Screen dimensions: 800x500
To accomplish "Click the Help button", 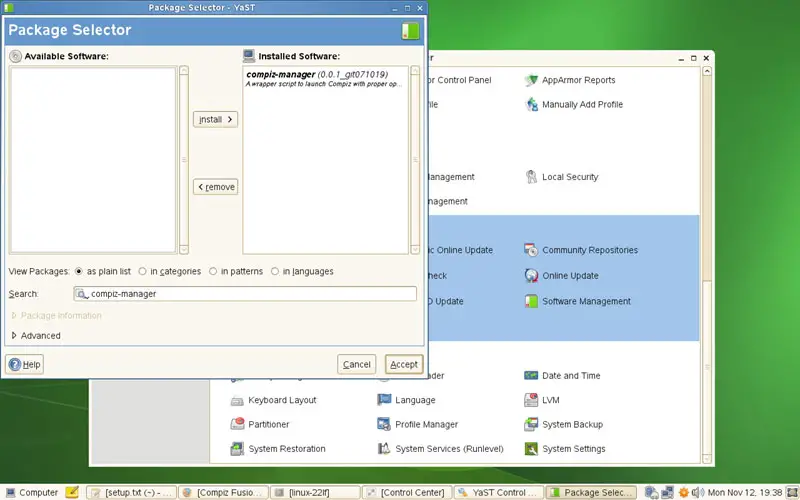I will [24, 364].
